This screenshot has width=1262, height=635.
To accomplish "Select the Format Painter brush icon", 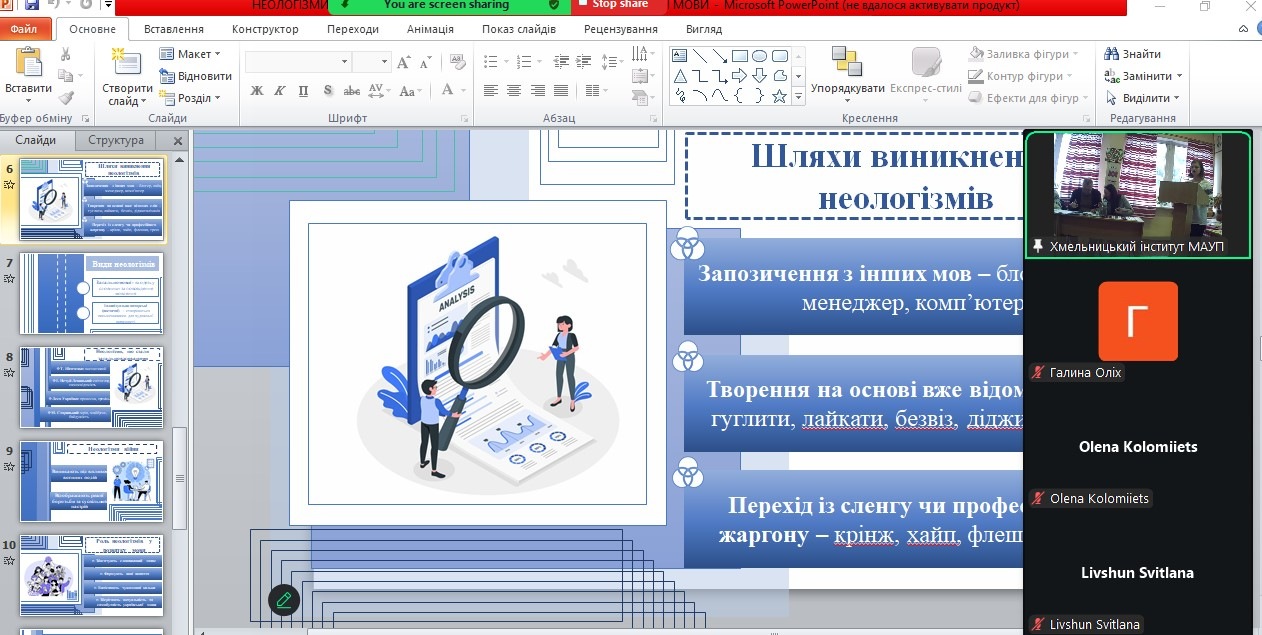I will [66, 98].
